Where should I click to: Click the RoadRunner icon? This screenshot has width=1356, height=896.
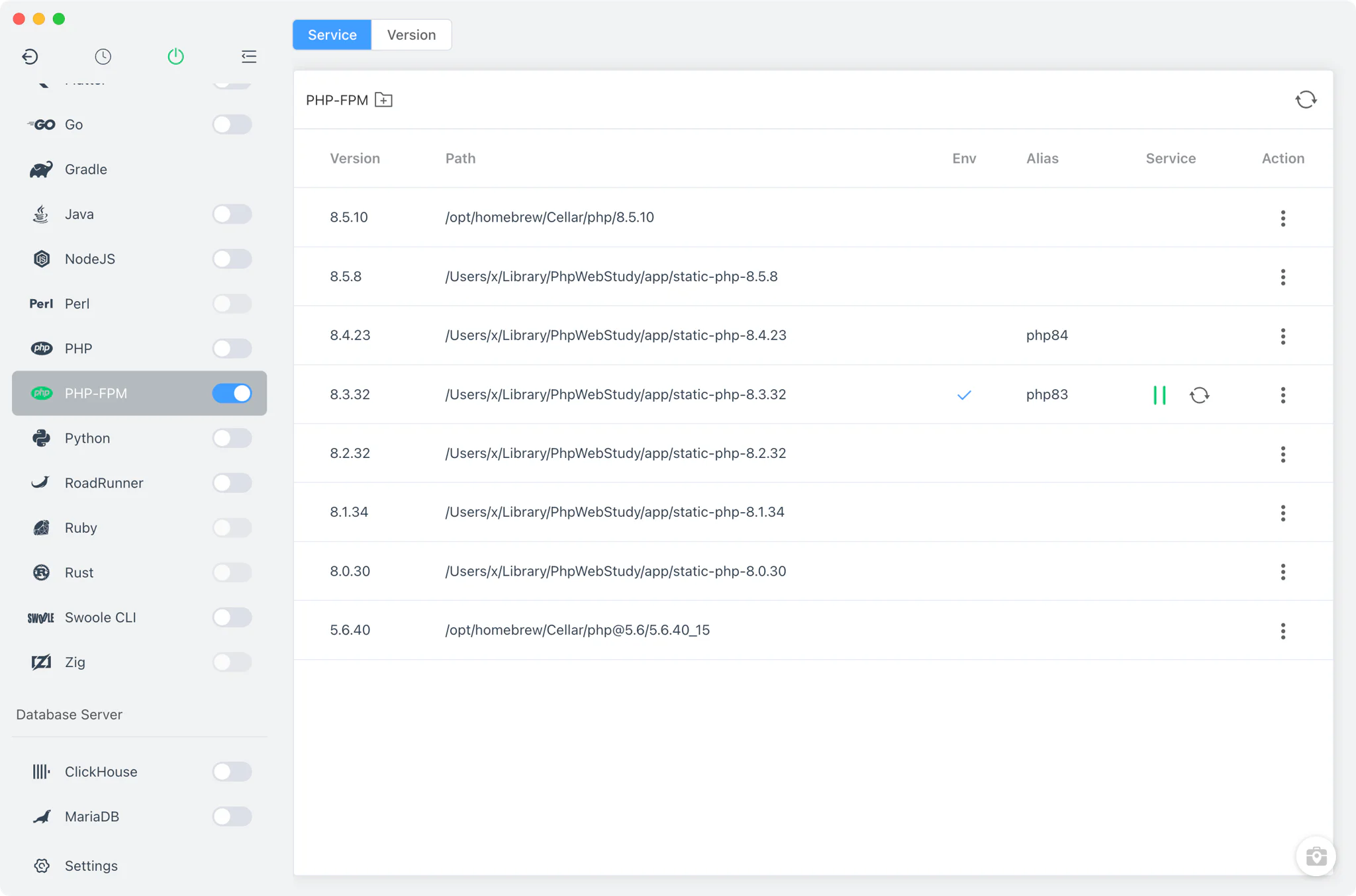tap(41, 482)
